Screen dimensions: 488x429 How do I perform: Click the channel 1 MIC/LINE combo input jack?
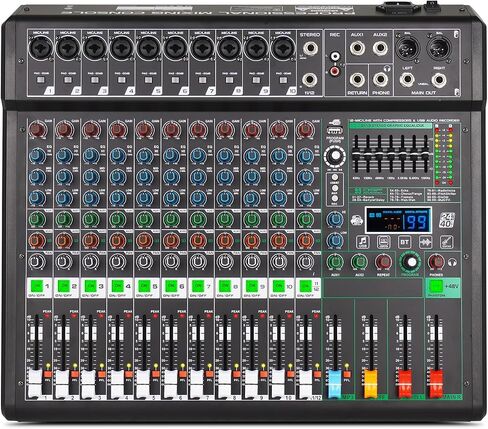click(x=41, y=48)
